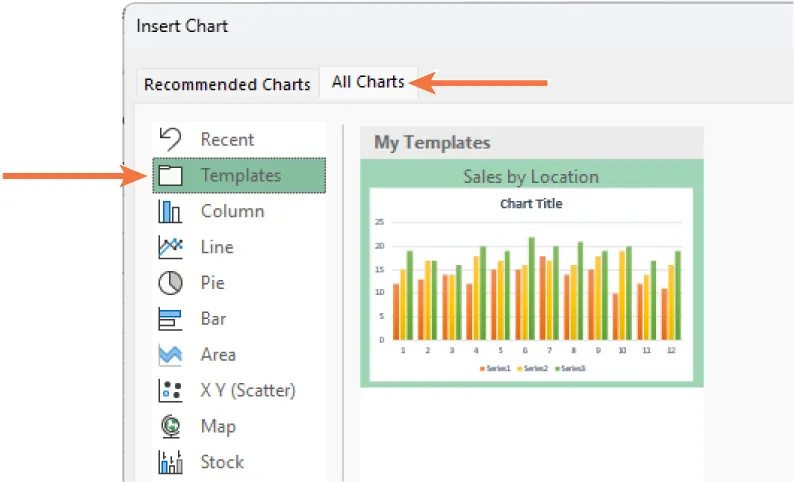Click the Insert Chart dialog title
794x482 pixels.
(182, 25)
